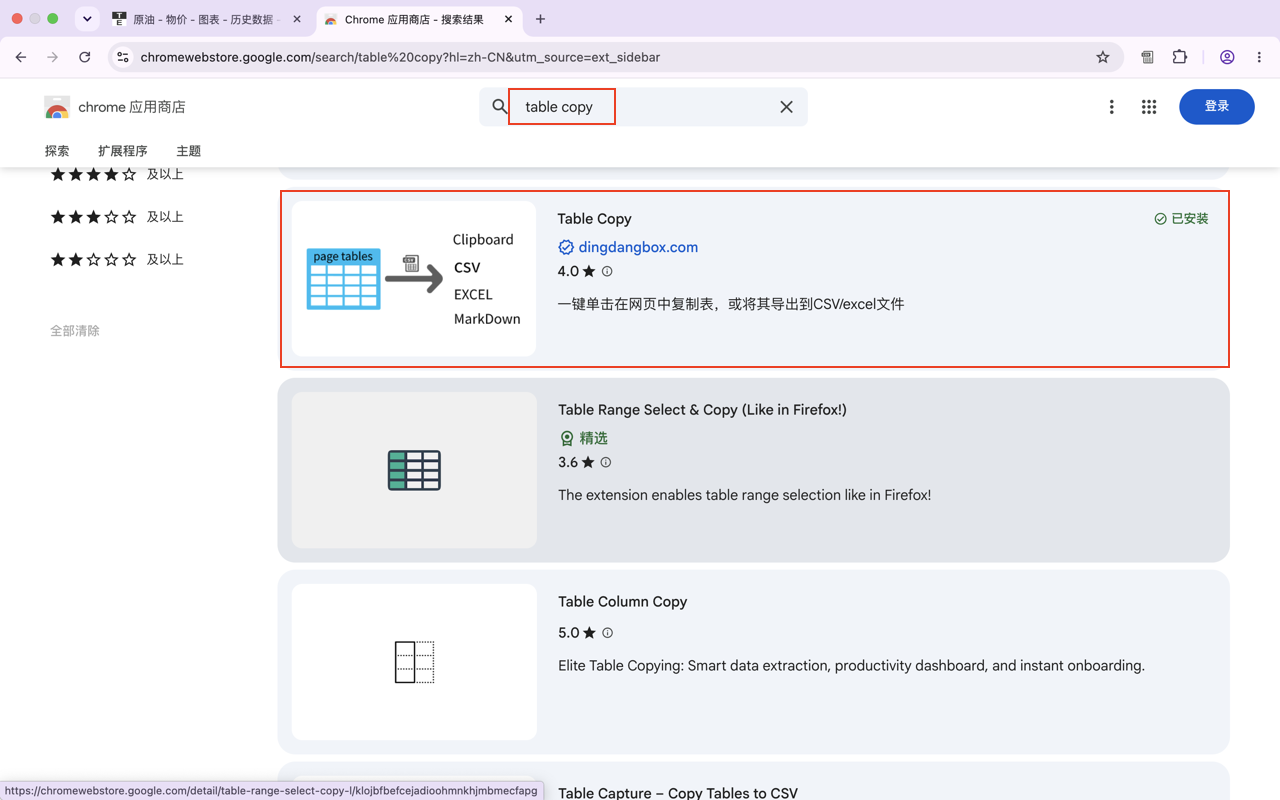The image size is (1280, 800).
Task: Open the 扩展程序 tab
Action: point(122,151)
